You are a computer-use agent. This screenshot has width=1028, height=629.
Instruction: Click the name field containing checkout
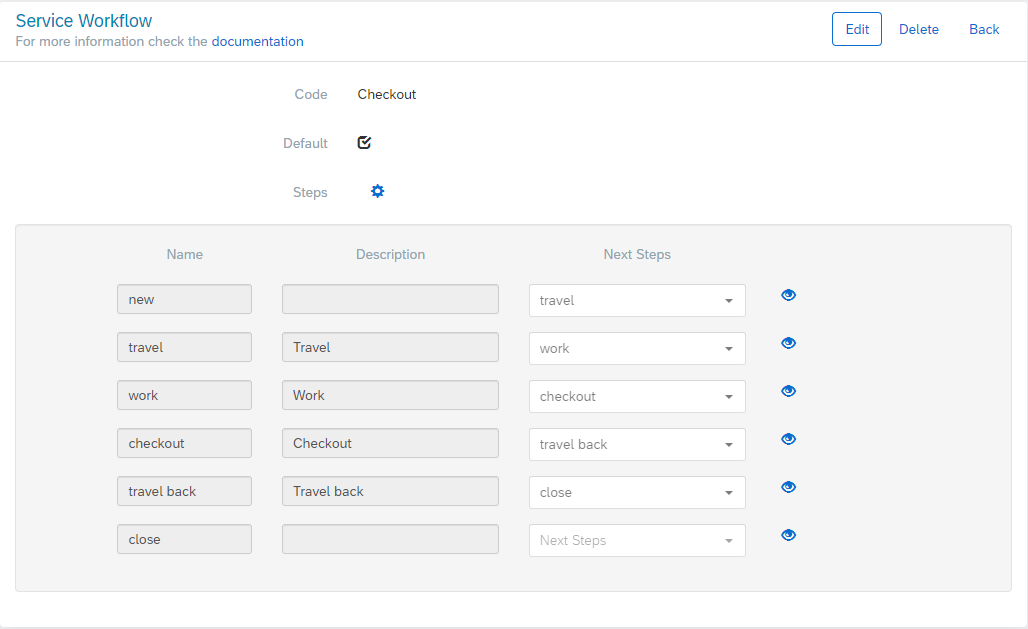point(184,443)
